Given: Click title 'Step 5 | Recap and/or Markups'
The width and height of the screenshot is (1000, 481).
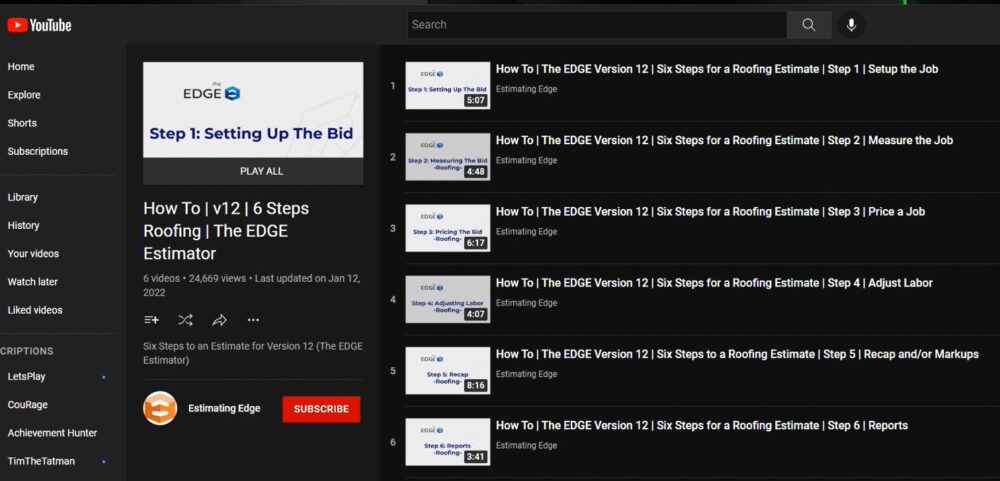Looking at the screenshot, I should [x=737, y=354].
